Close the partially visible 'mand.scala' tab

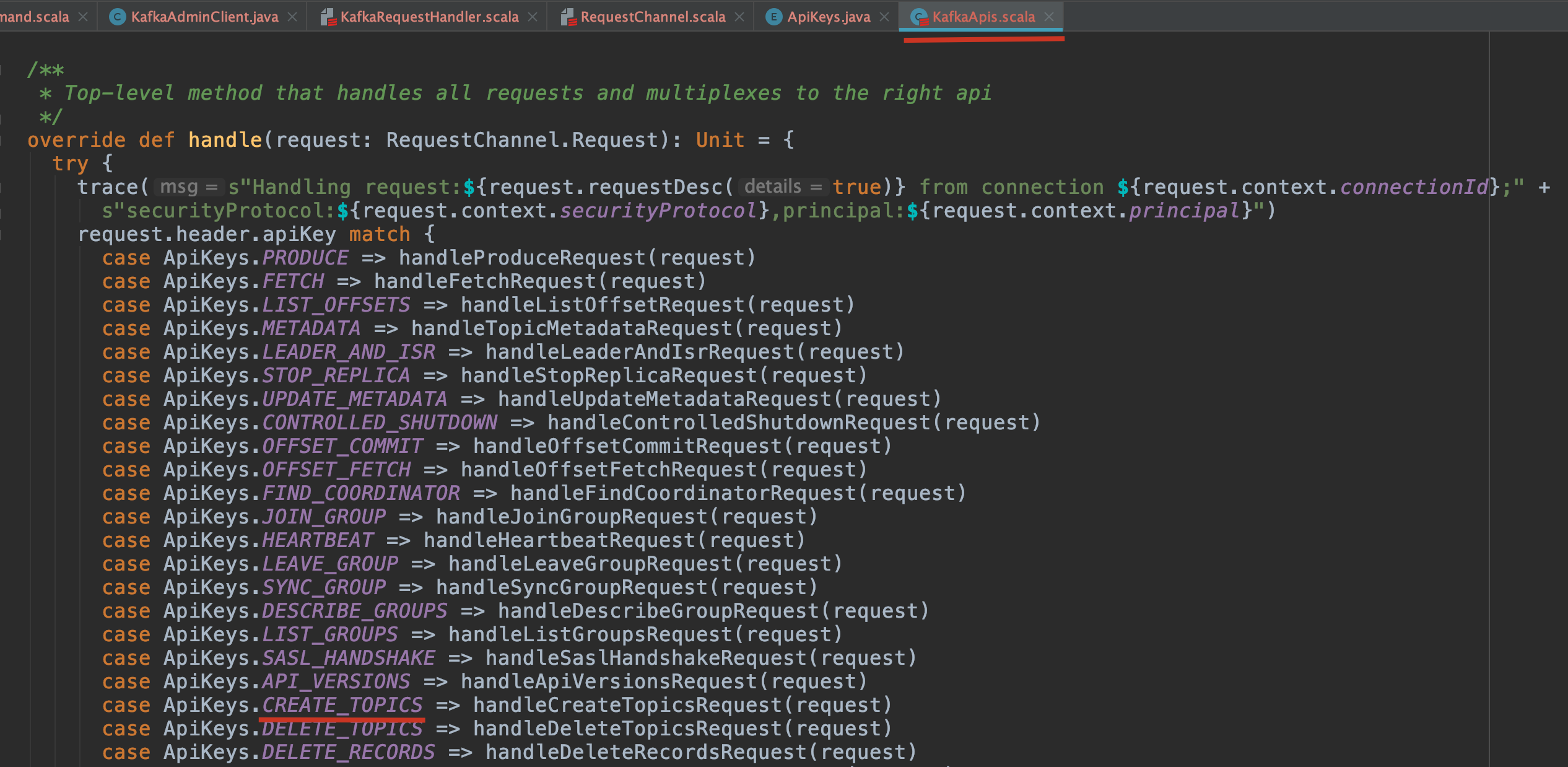tap(83, 17)
